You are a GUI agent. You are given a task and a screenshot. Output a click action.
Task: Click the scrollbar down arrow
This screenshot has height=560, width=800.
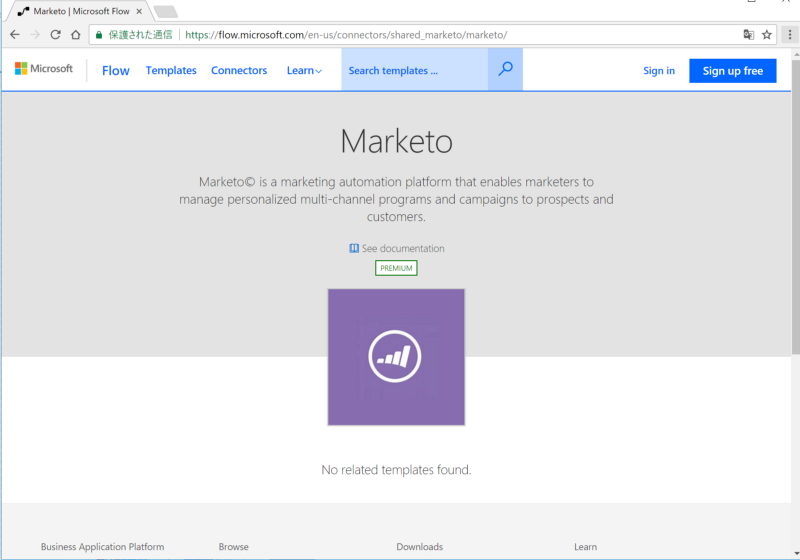[x=796, y=553]
